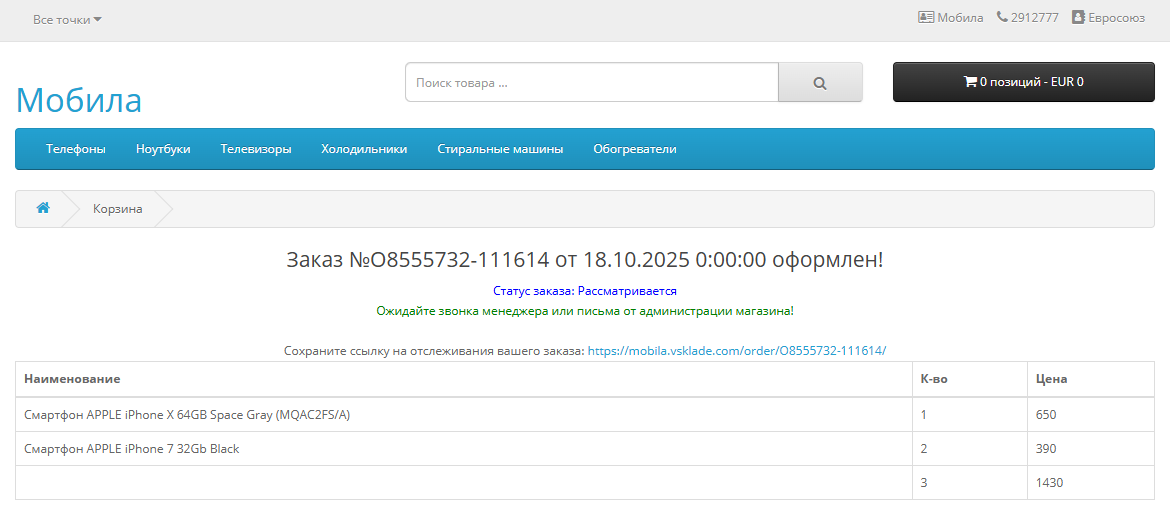Click the contact card icon near Мобила
Image resolution: width=1170 pixels, height=513 pixels.
tap(926, 17)
